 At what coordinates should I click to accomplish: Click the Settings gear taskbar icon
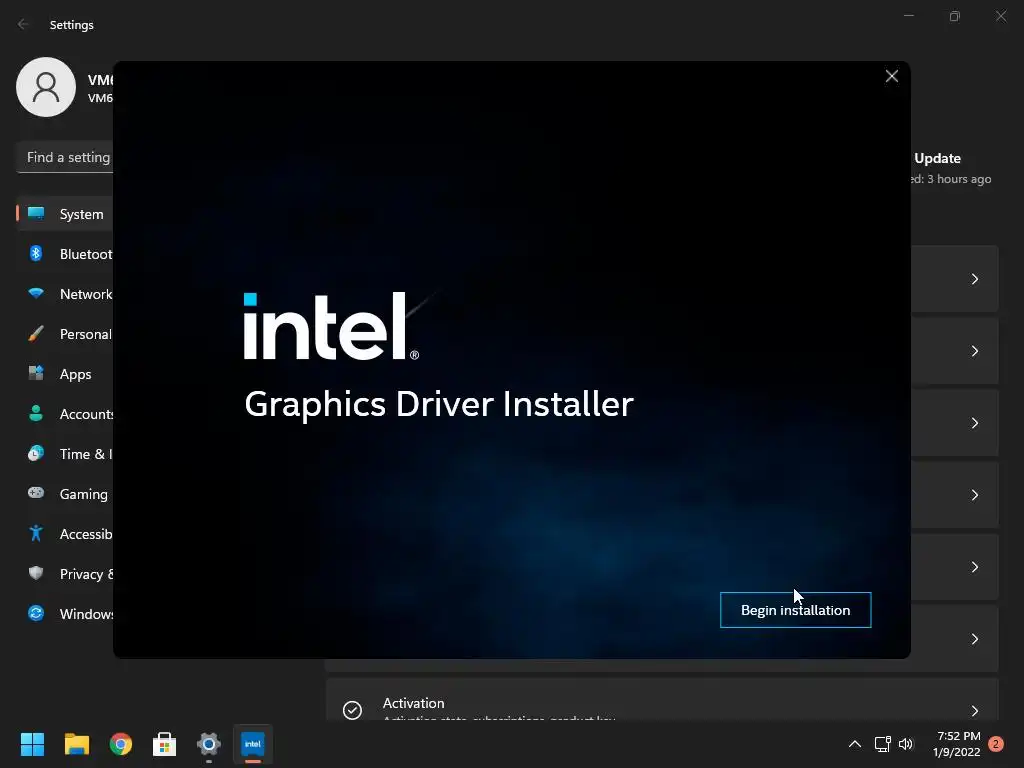209,744
